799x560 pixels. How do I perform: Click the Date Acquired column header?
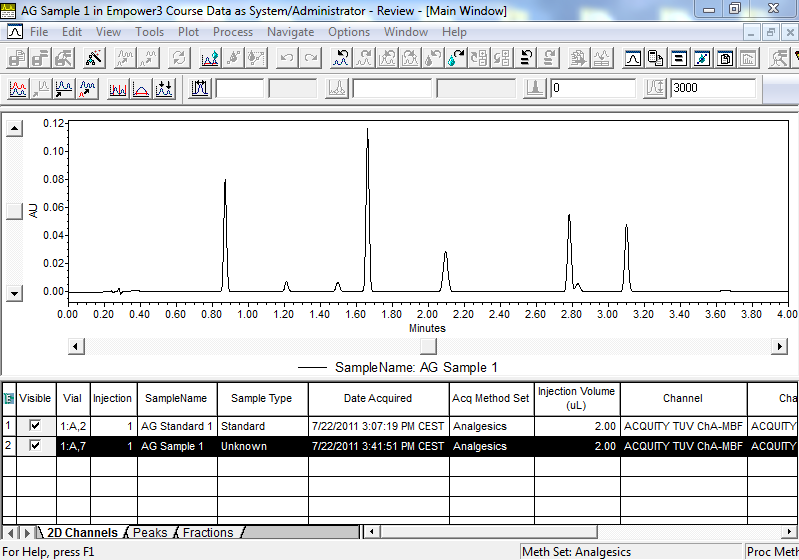tap(378, 398)
